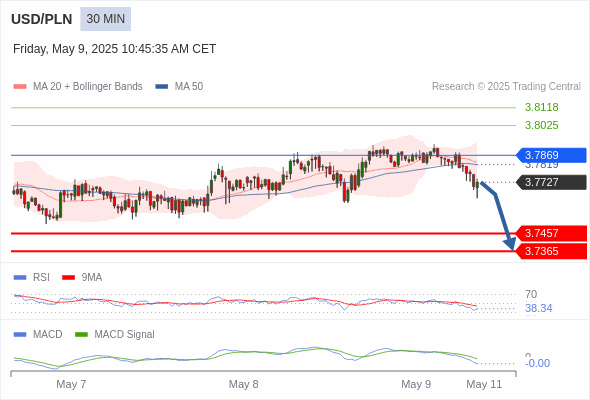Select the 3.7727 current price tag
The width and height of the screenshot is (590, 400).
coord(551,182)
